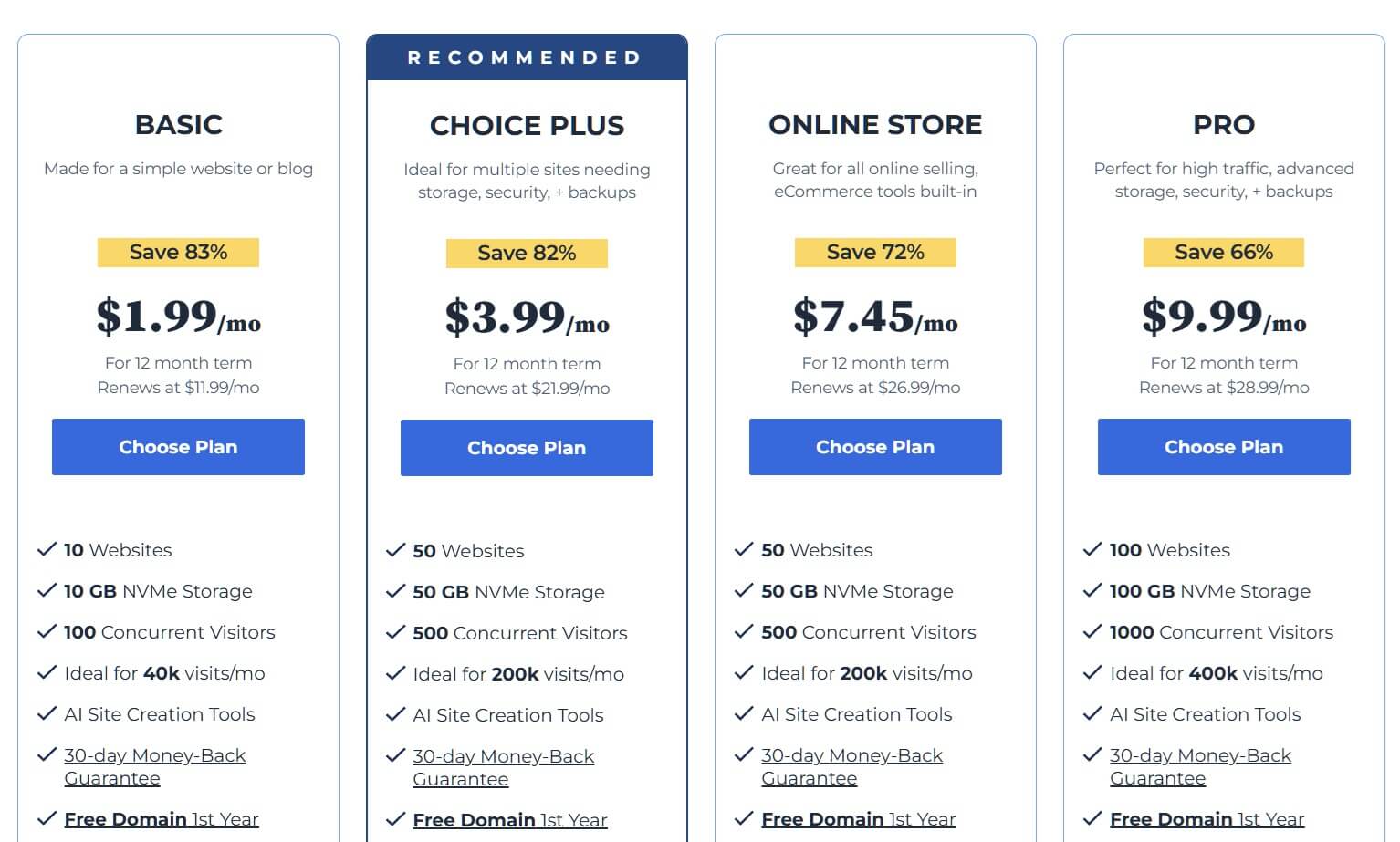Click the Save 66% badge in Pro
This screenshot has height=842, width=1400.
point(1223,252)
